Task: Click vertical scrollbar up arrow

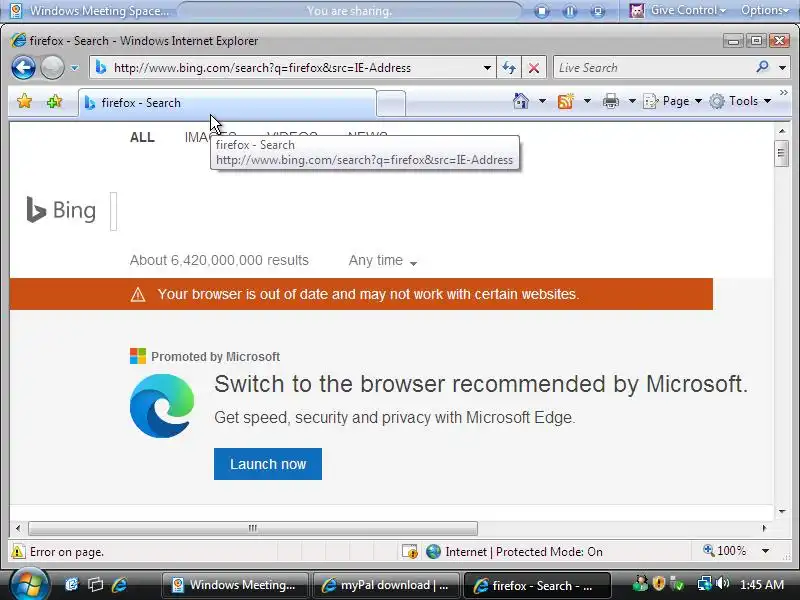Action: coord(782,131)
